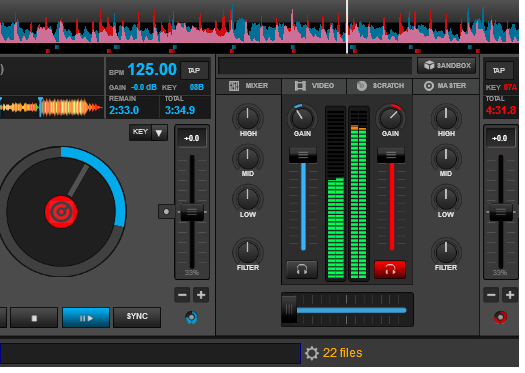Switch to the MIXER tab
The image size is (525, 373).
tap(249, 86)
